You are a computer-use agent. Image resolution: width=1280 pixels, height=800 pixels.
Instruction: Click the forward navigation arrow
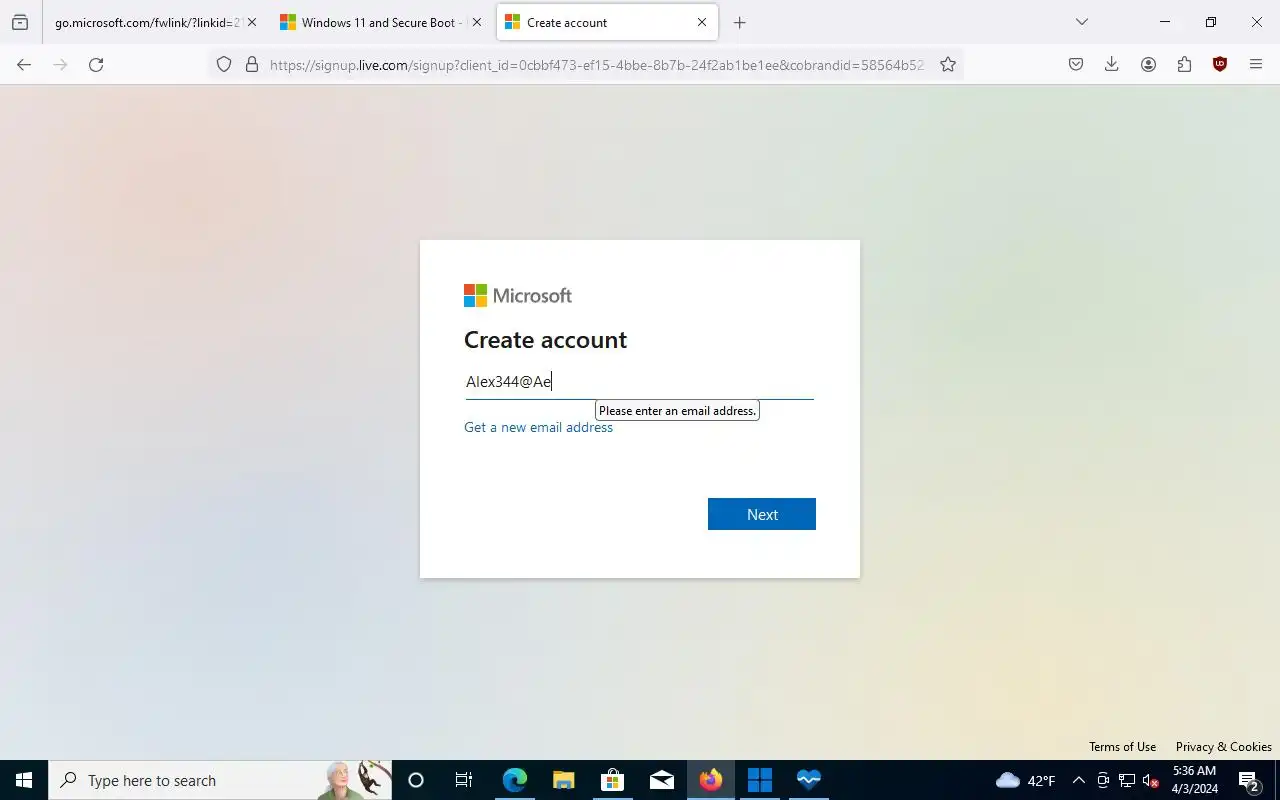point(60,64)
